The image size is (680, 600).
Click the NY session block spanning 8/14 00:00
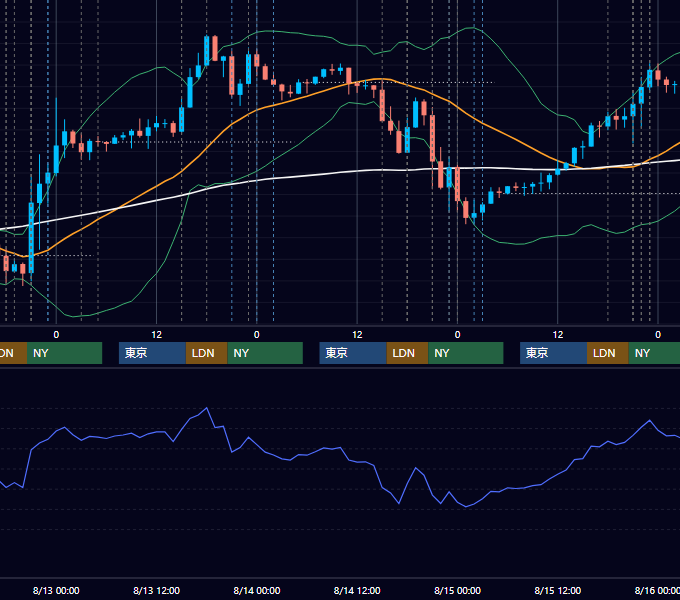coord(265,353)
